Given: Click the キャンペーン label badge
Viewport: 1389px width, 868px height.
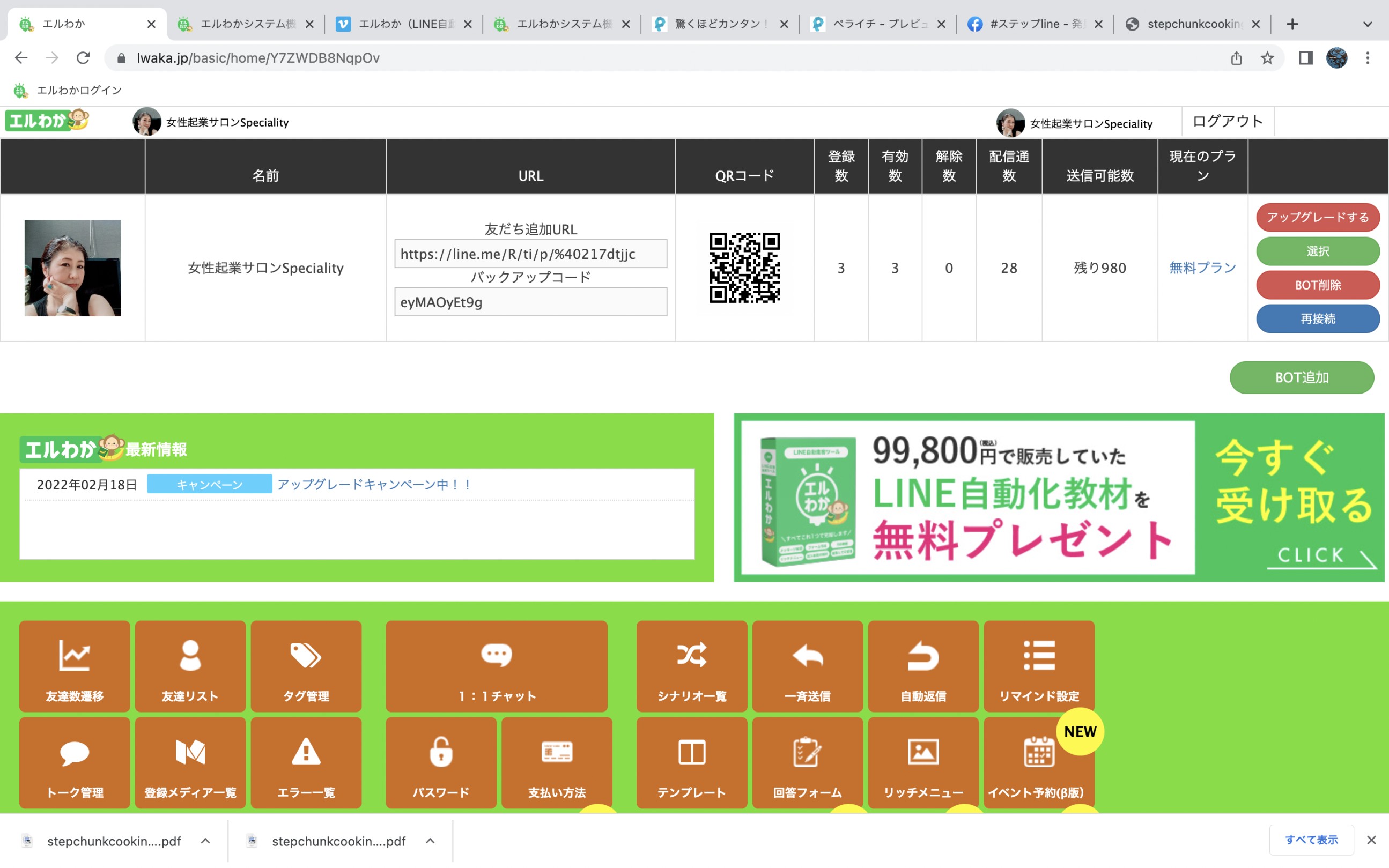Looking at the screenshot, I should (x=210, y=484).
